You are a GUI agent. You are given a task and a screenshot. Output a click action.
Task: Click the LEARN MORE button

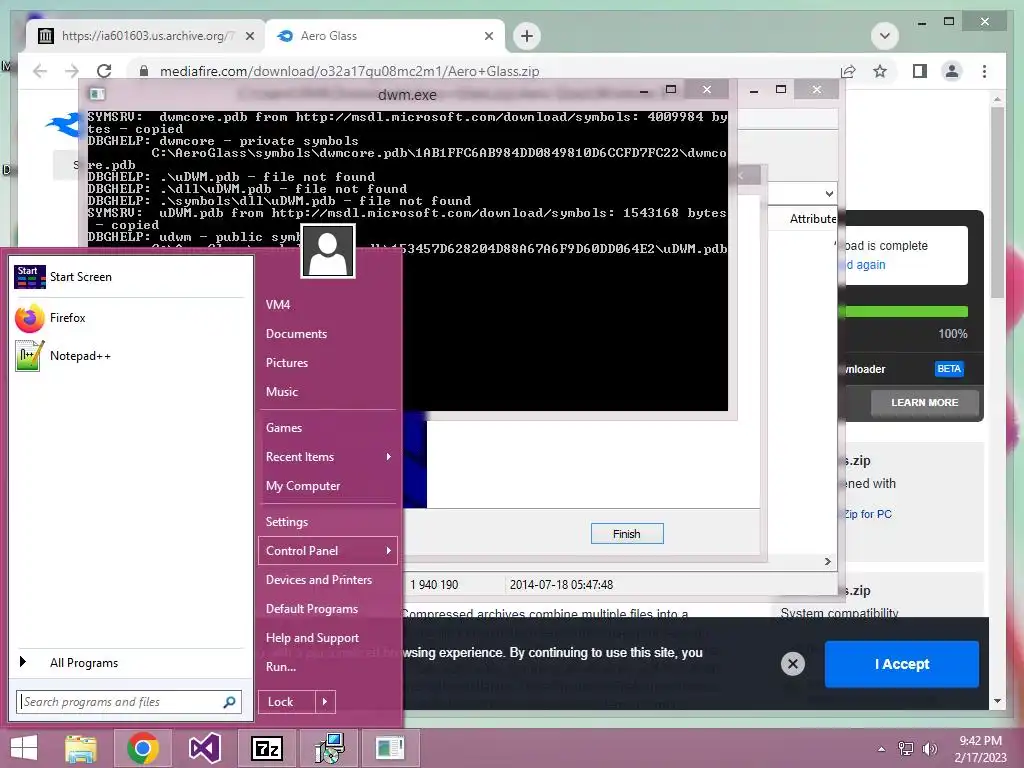(x=925, y=403)
